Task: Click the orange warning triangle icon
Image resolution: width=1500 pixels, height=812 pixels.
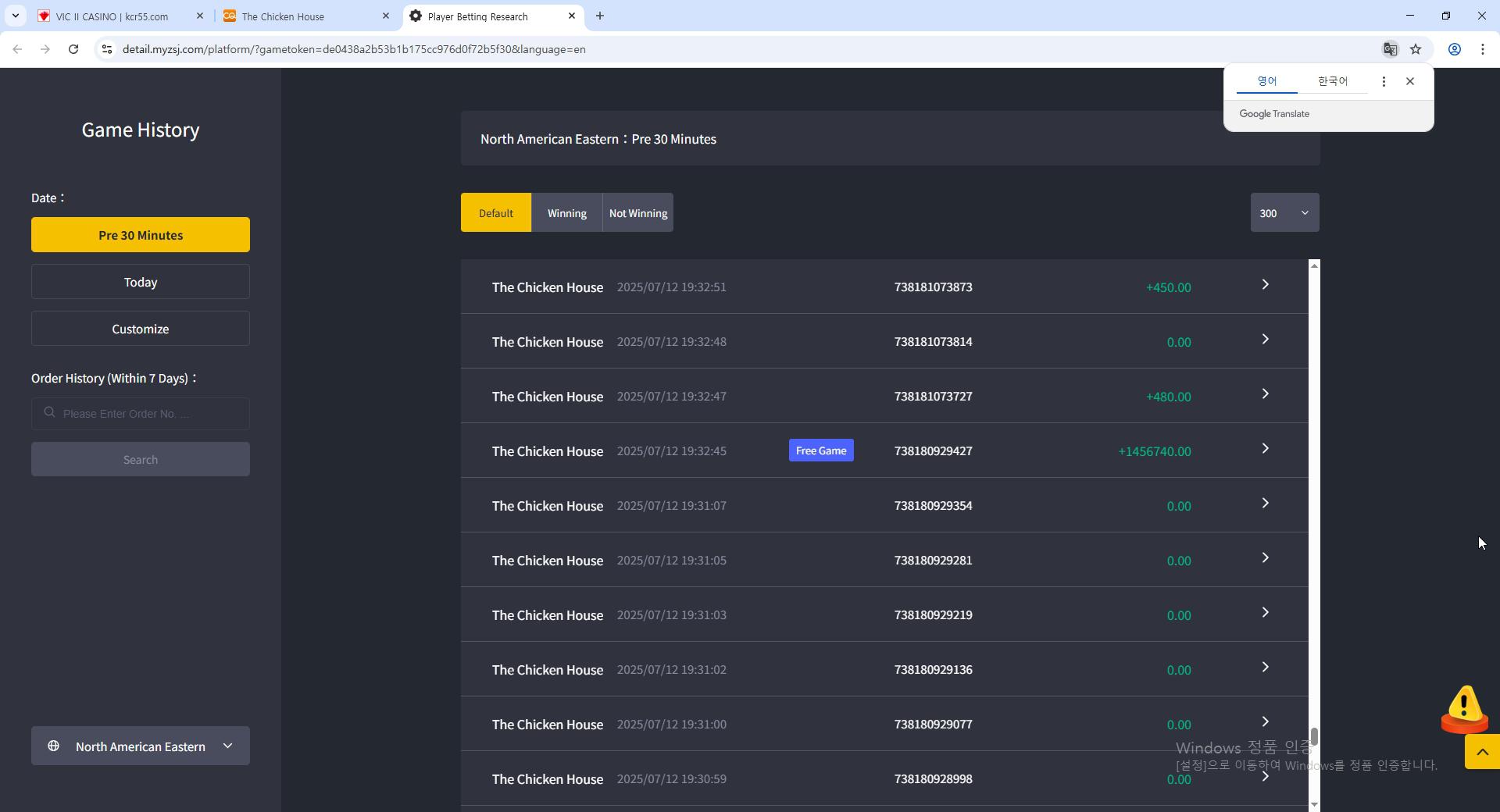Action: [x=1464, y=709]
